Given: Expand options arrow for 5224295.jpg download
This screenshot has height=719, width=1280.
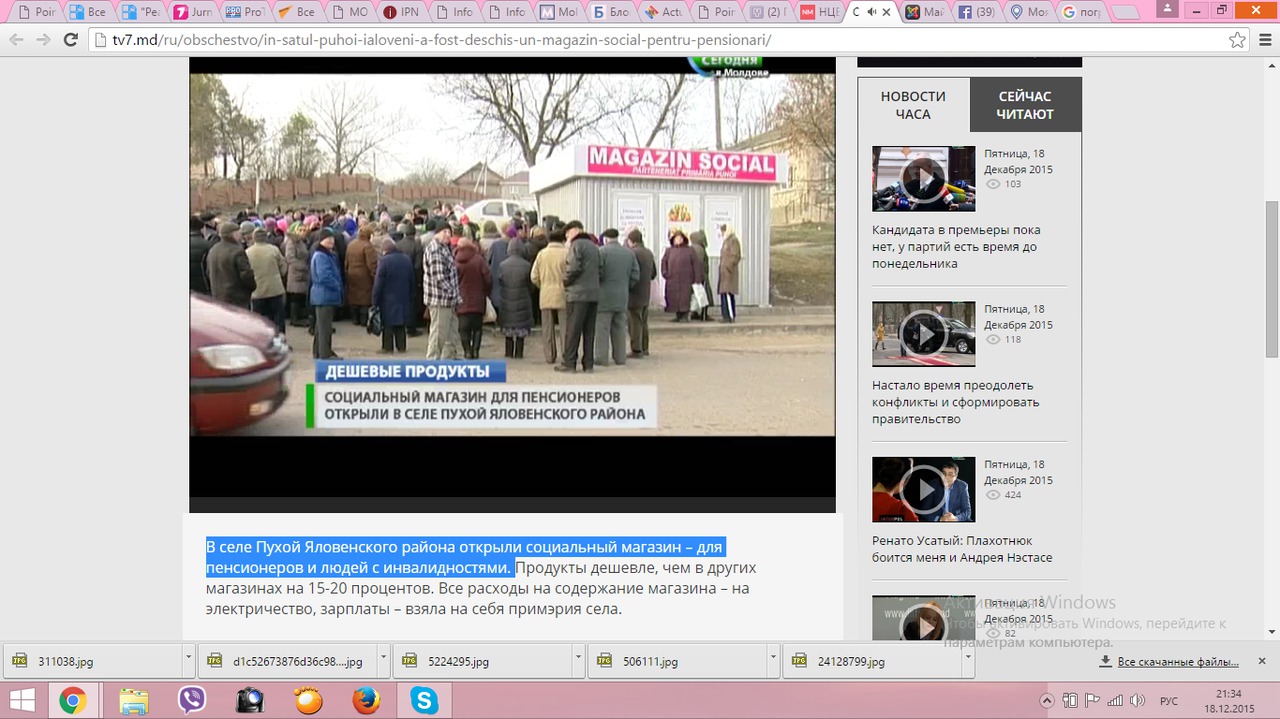Looking at the screenshot, I should click(x=578, y=661).
